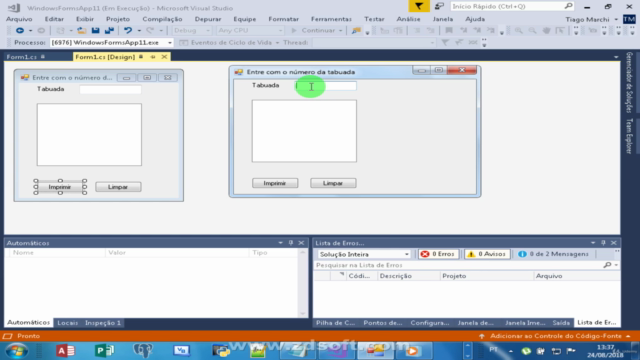The image size is (640, 360).
Task: Toggle the 0 Erros filter button
Action: (x=438, y=254)
